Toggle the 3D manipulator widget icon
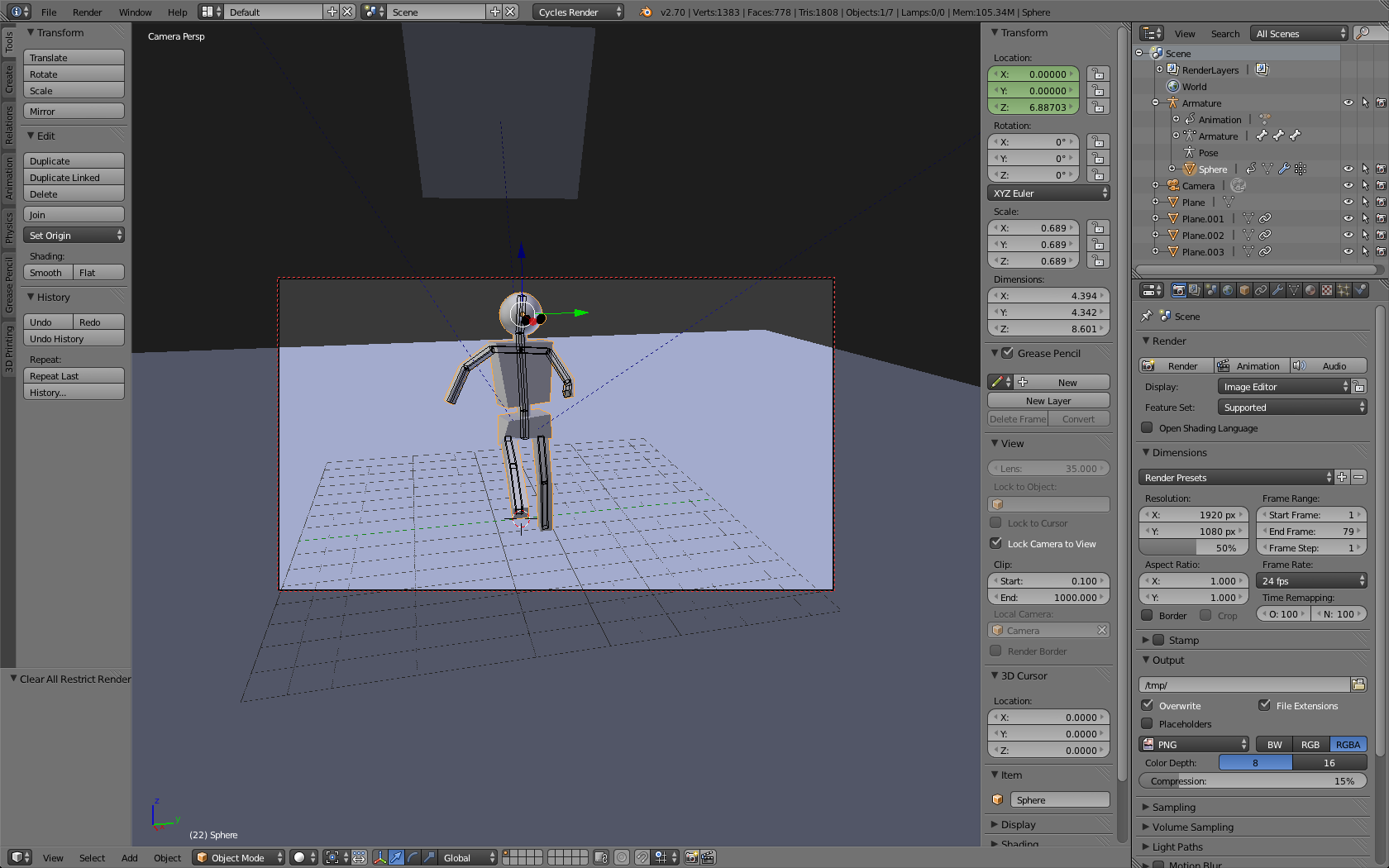This screenshot has height=868, width=1389. (379, 857)
